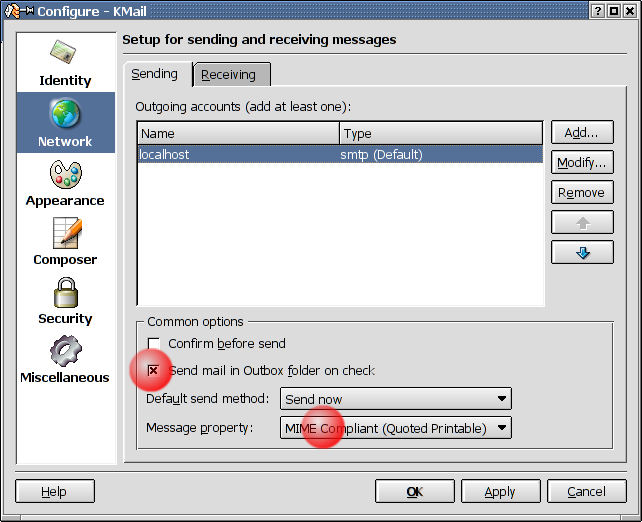Sort accounts by Type column header
642x522 pixels.
click(441, 133)
